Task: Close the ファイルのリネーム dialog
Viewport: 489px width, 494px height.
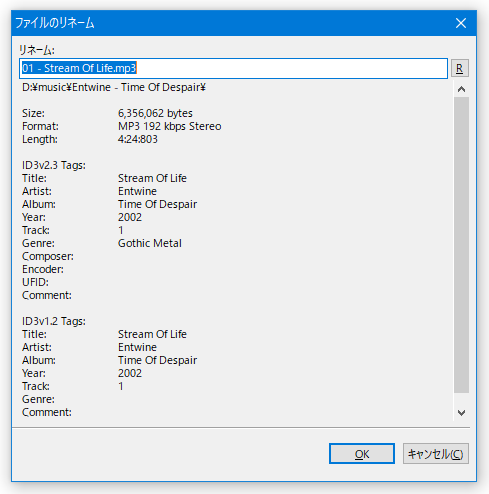Action: tap(461, 23)
